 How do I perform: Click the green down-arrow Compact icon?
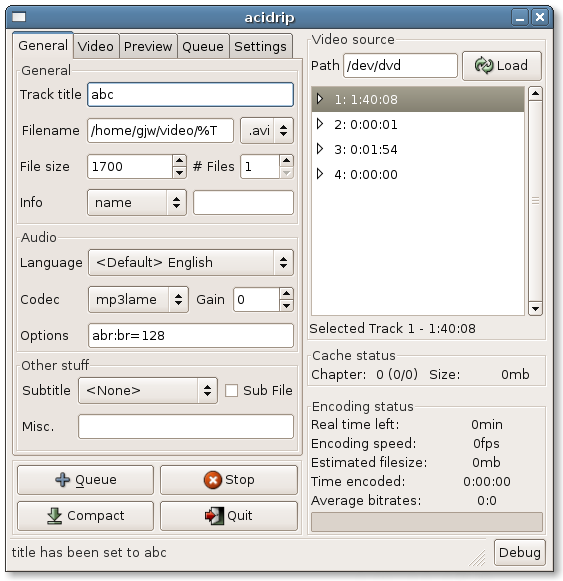(54, 516)
